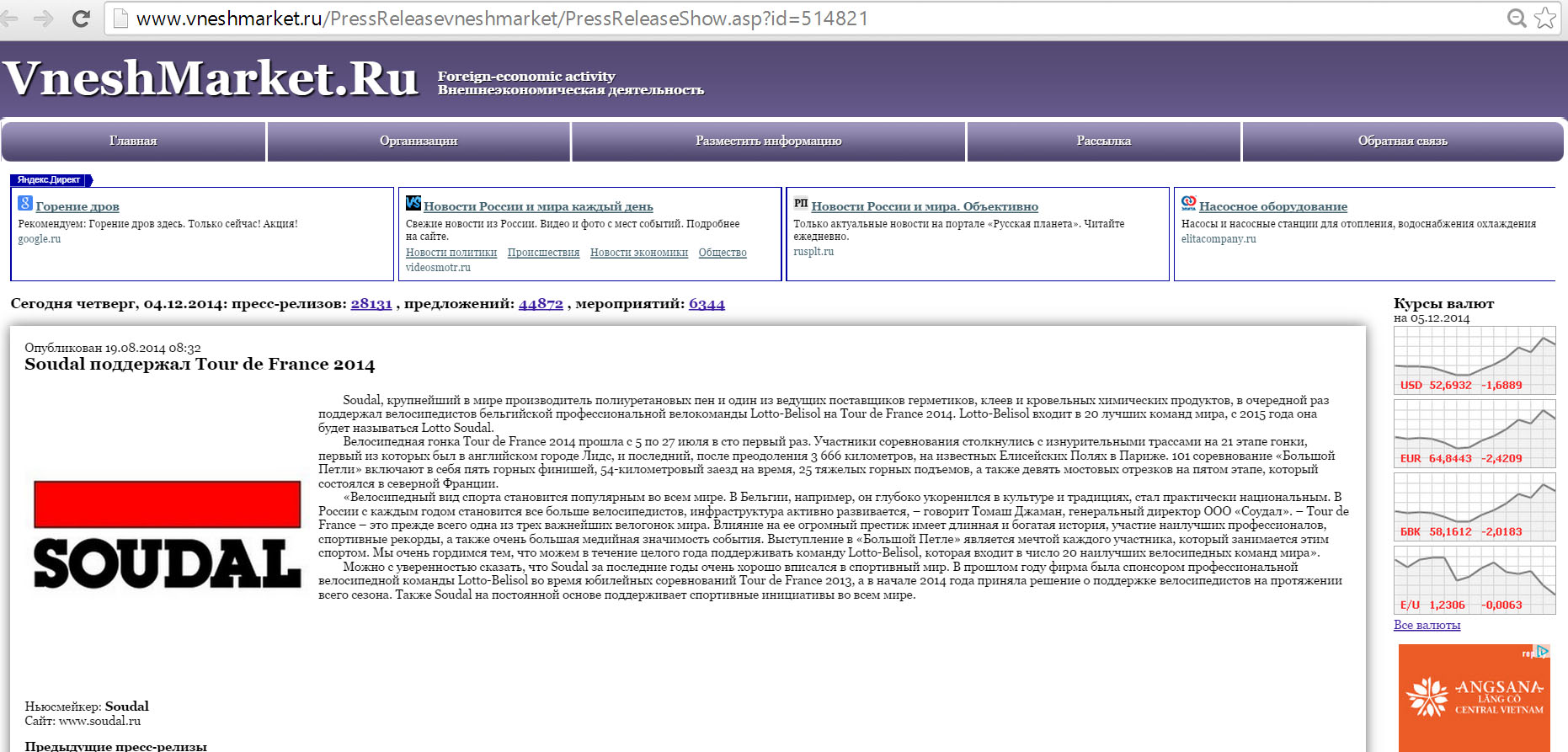Click the favicon beside Насосное оборудование
This screenshot has width=1568, height=752.
click(x=1188, y=203)
